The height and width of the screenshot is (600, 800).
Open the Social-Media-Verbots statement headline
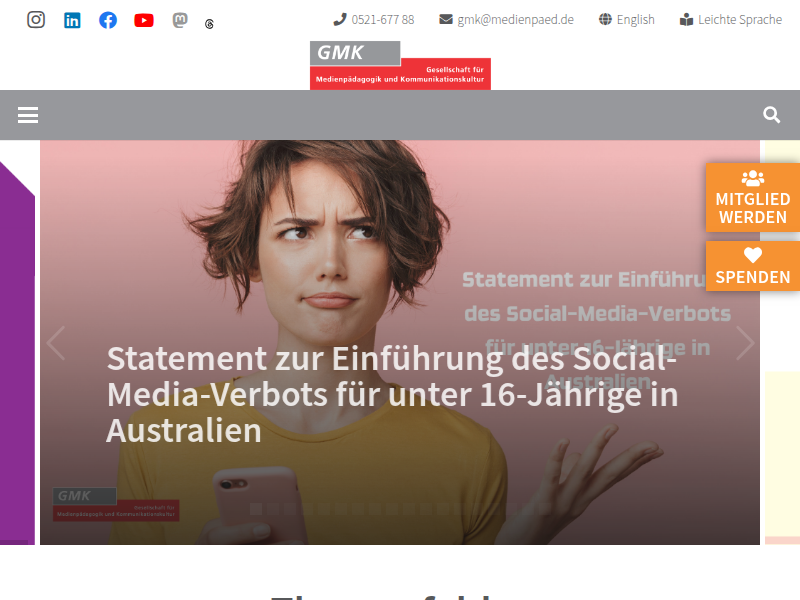(392, 394)
